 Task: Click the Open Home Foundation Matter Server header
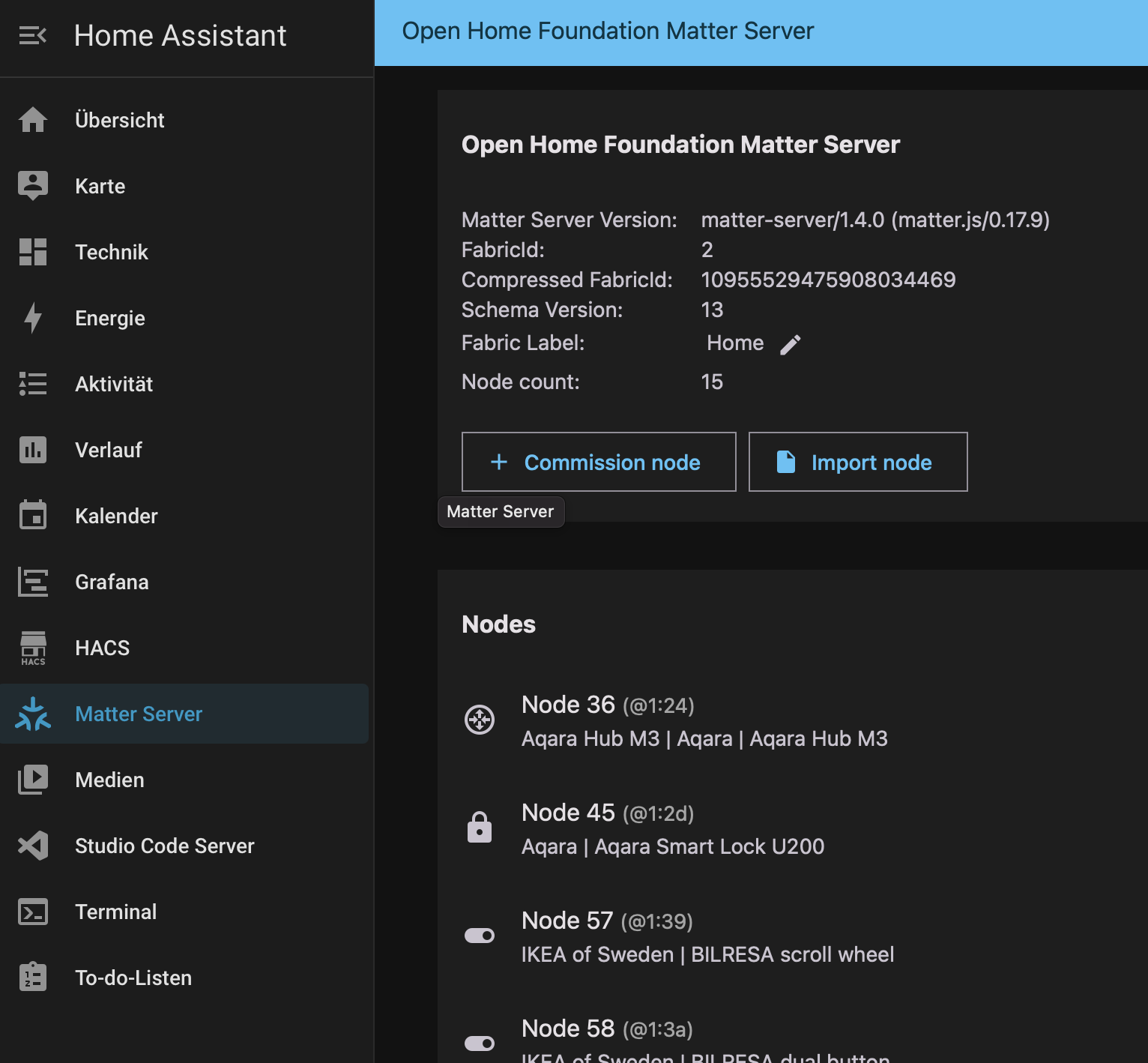click(x=608, y=31)
